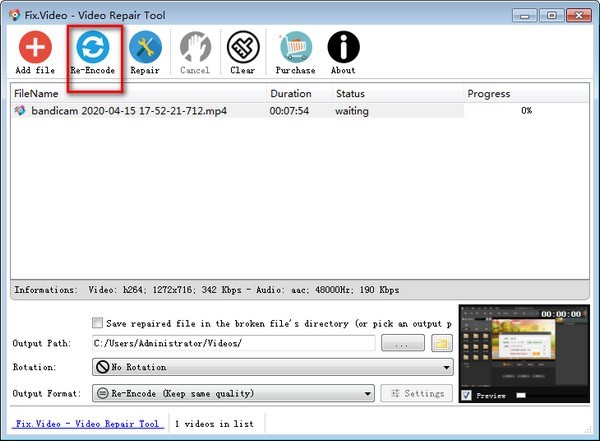Click the waiting status cell
The width and height of the screenshot is (600, 441).
pos(352,111)
